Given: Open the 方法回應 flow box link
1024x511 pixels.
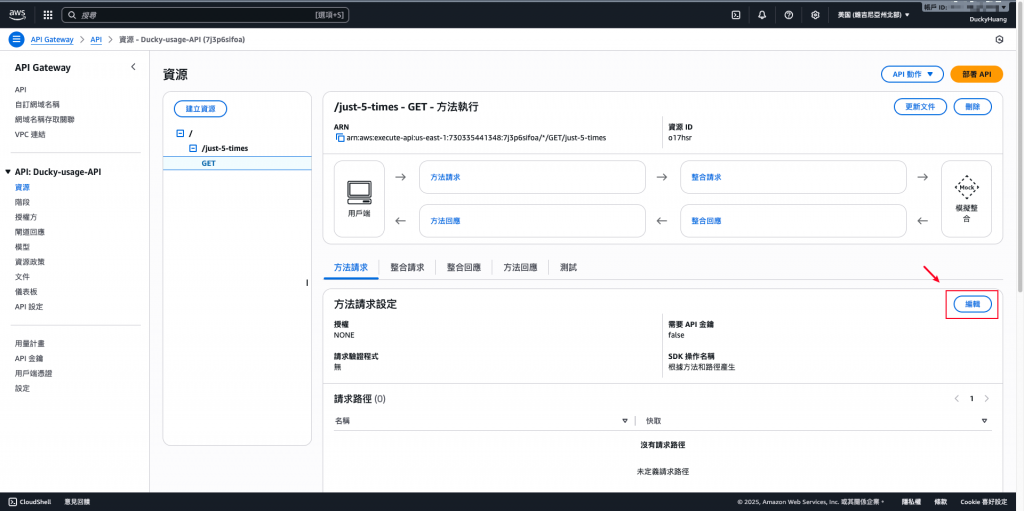Looking at the screenshot, I should [445, 221].
